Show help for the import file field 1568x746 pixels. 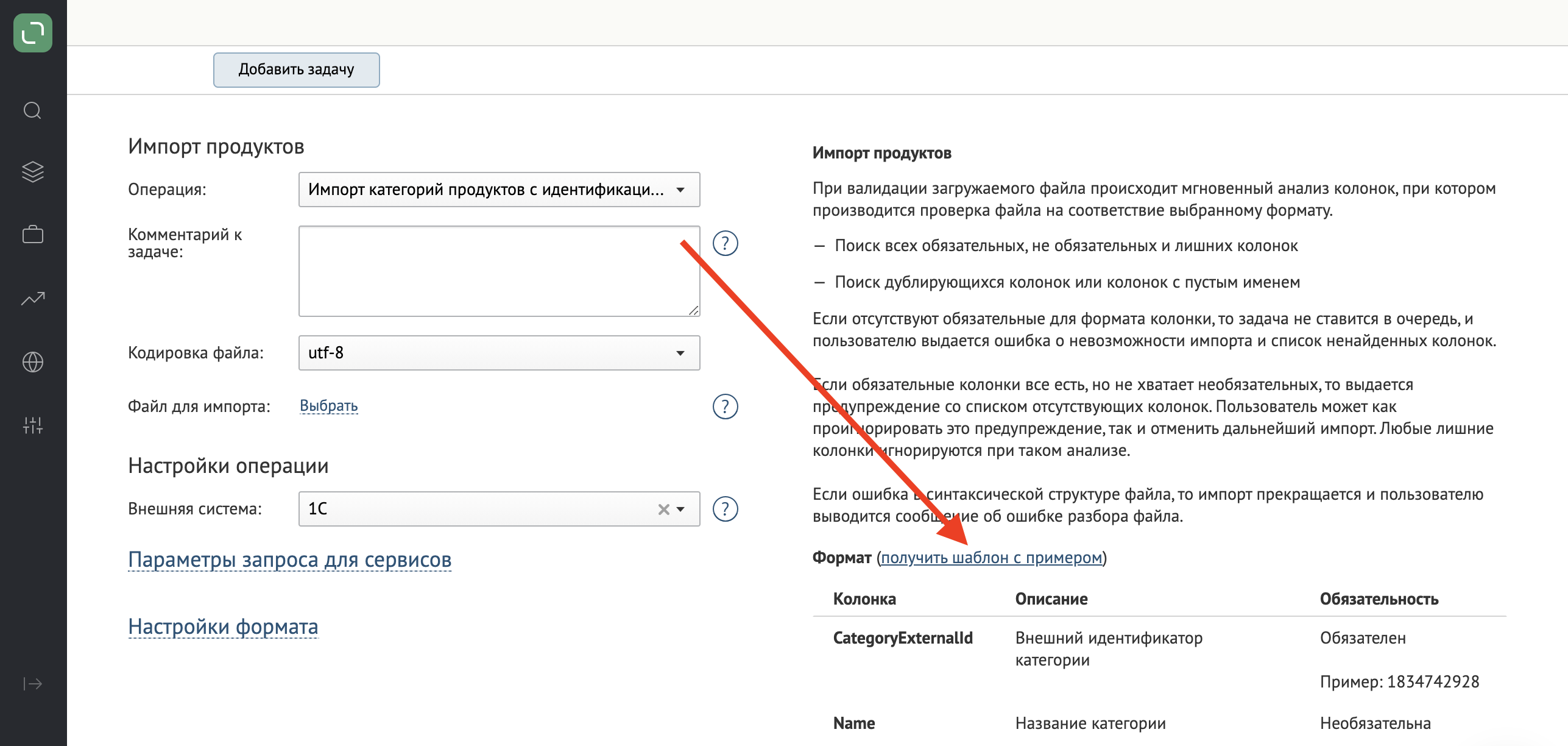pos(725,407)
